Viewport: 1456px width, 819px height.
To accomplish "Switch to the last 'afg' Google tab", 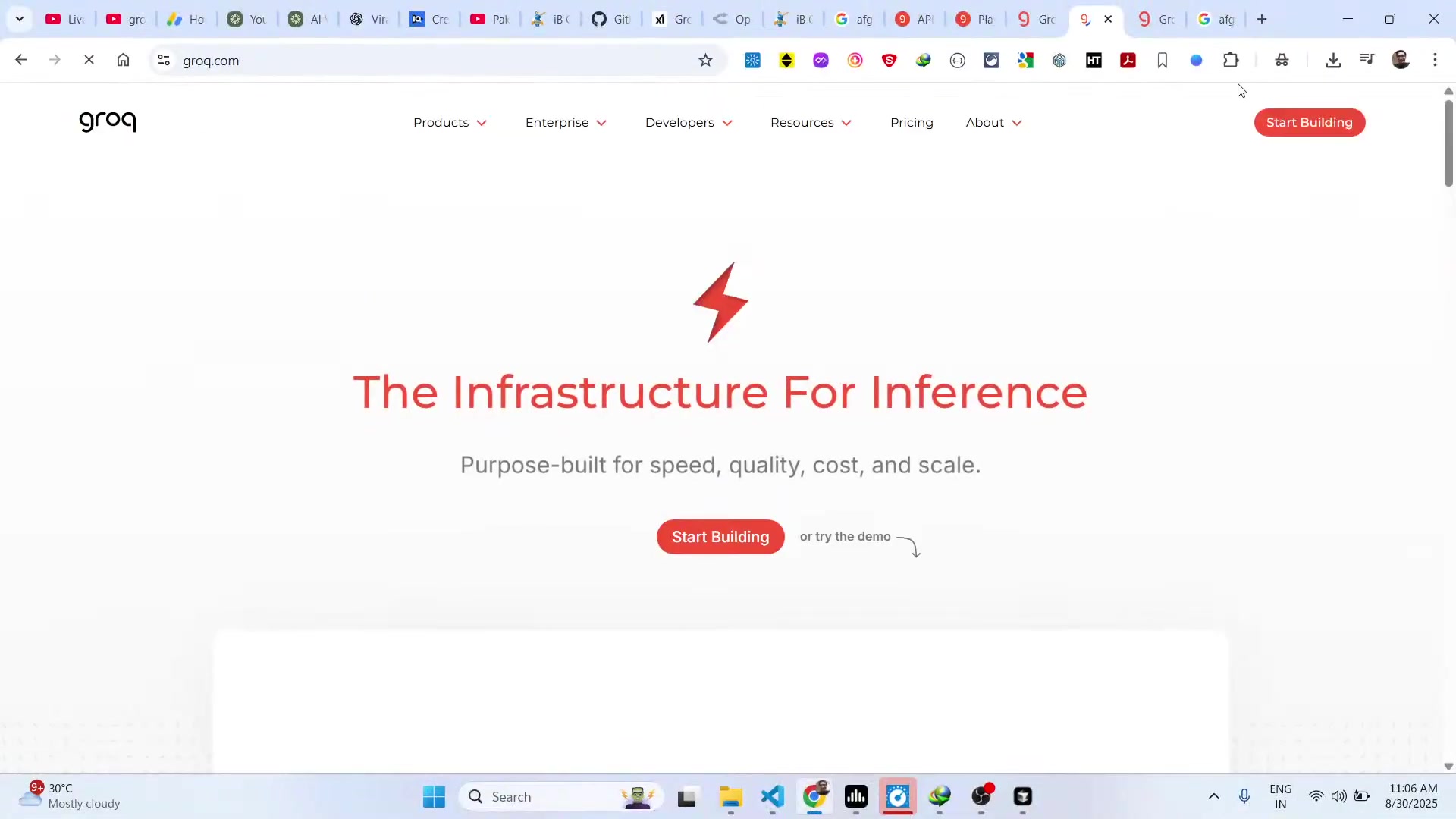I will [x=1216, y=19].
